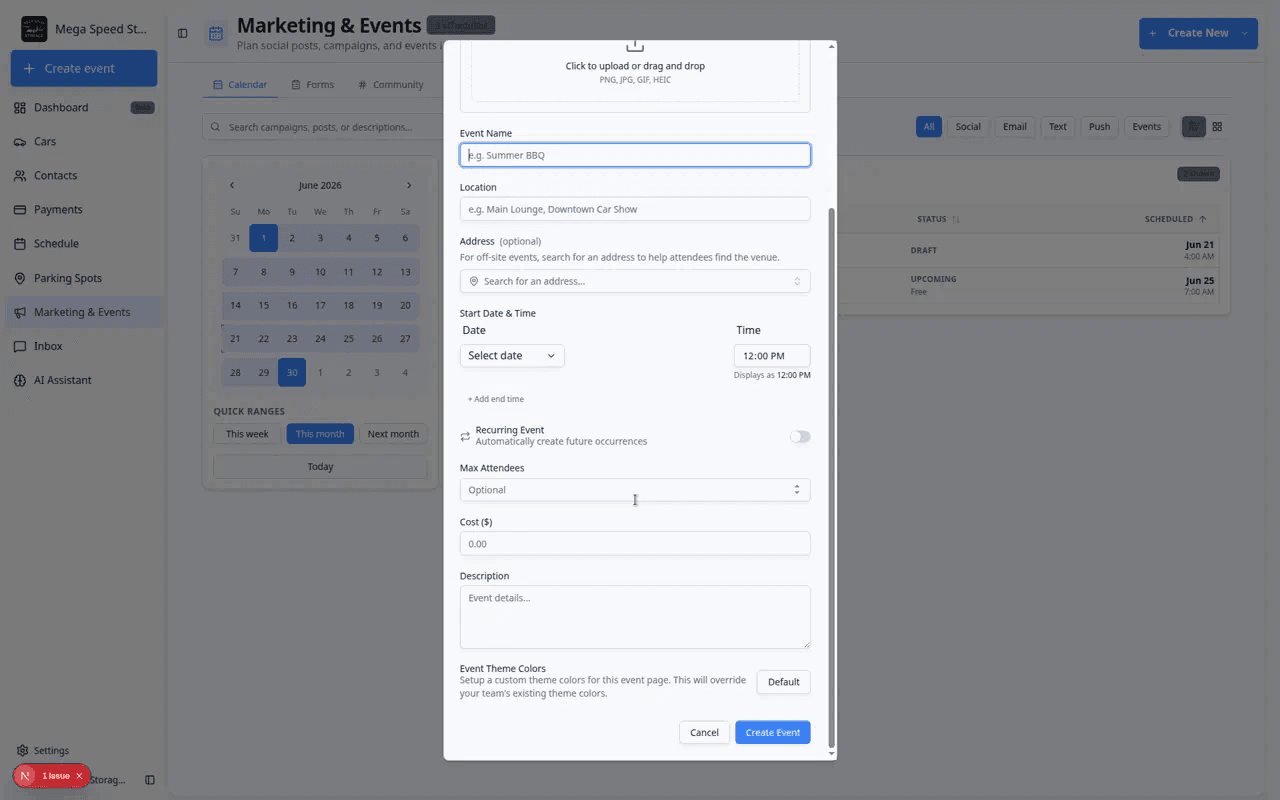
Task: Click the Cost input field
Action: pos(635,544)
